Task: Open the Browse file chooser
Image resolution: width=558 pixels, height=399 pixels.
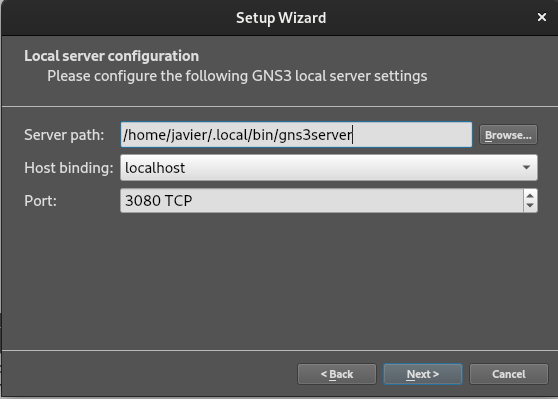Action: point(508,135)
